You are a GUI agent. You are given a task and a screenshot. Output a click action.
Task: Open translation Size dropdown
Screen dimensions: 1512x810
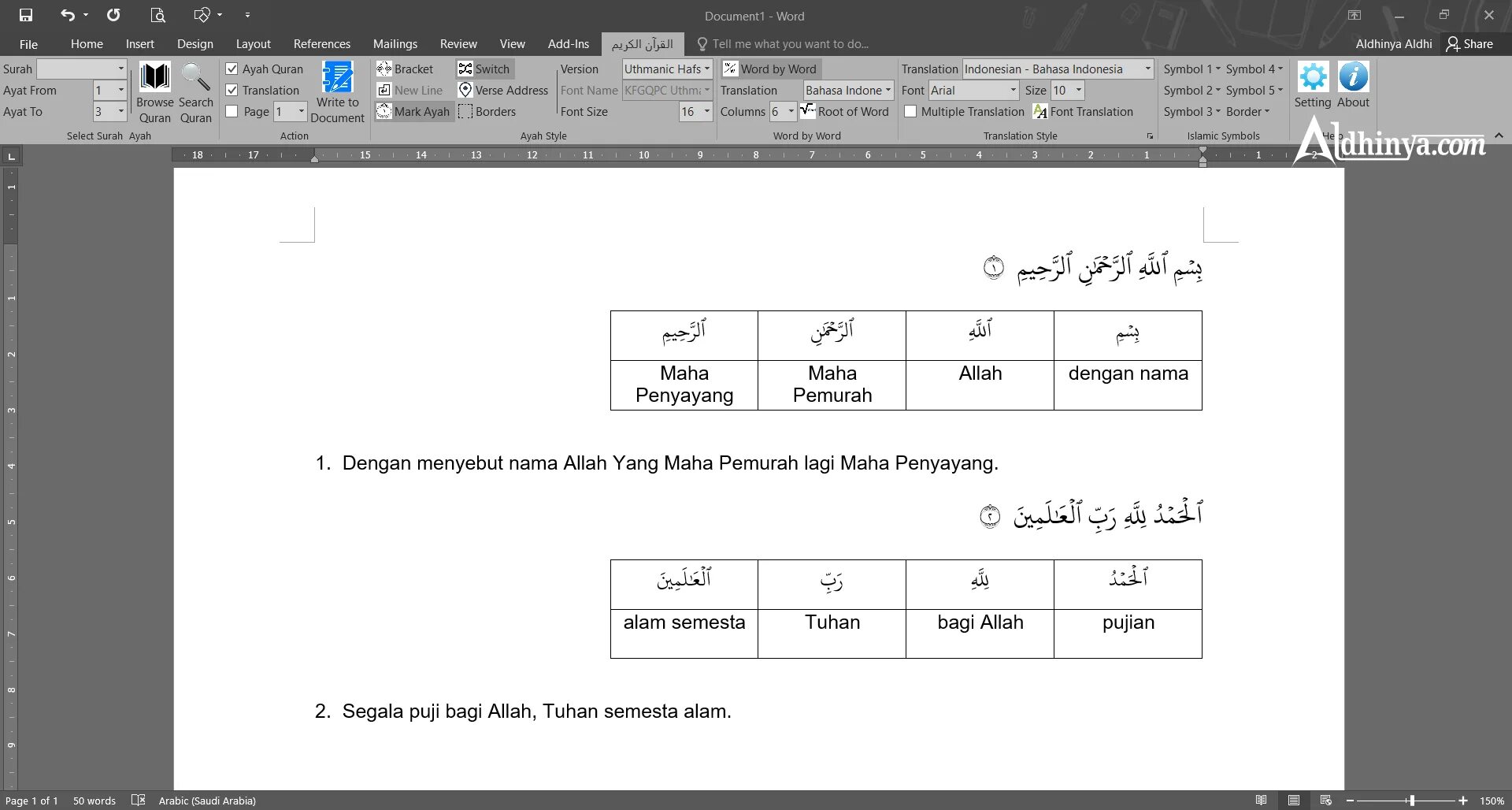tap(1079, 91)
